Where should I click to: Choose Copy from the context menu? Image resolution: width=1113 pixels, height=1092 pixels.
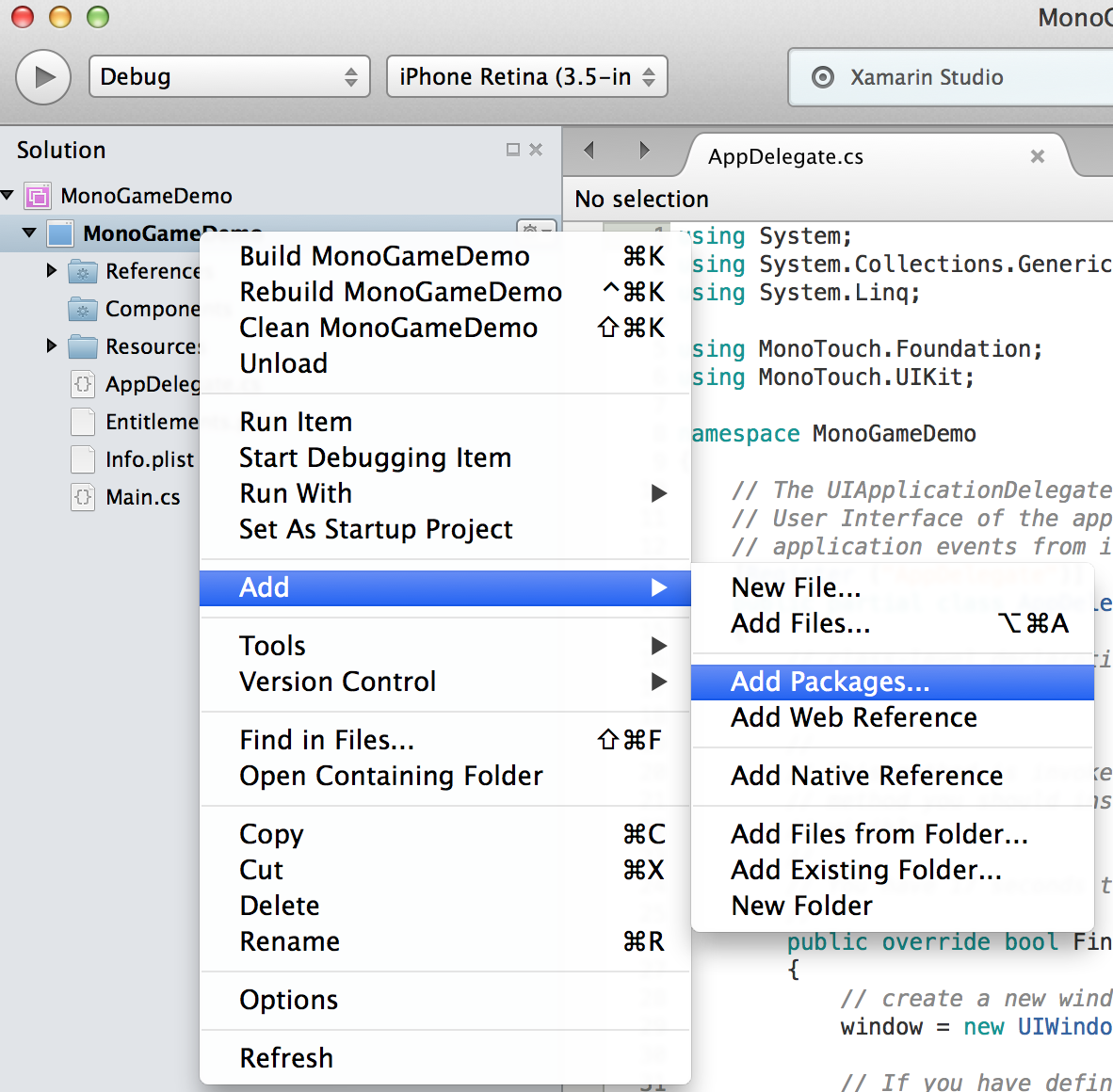coord(445,834)
